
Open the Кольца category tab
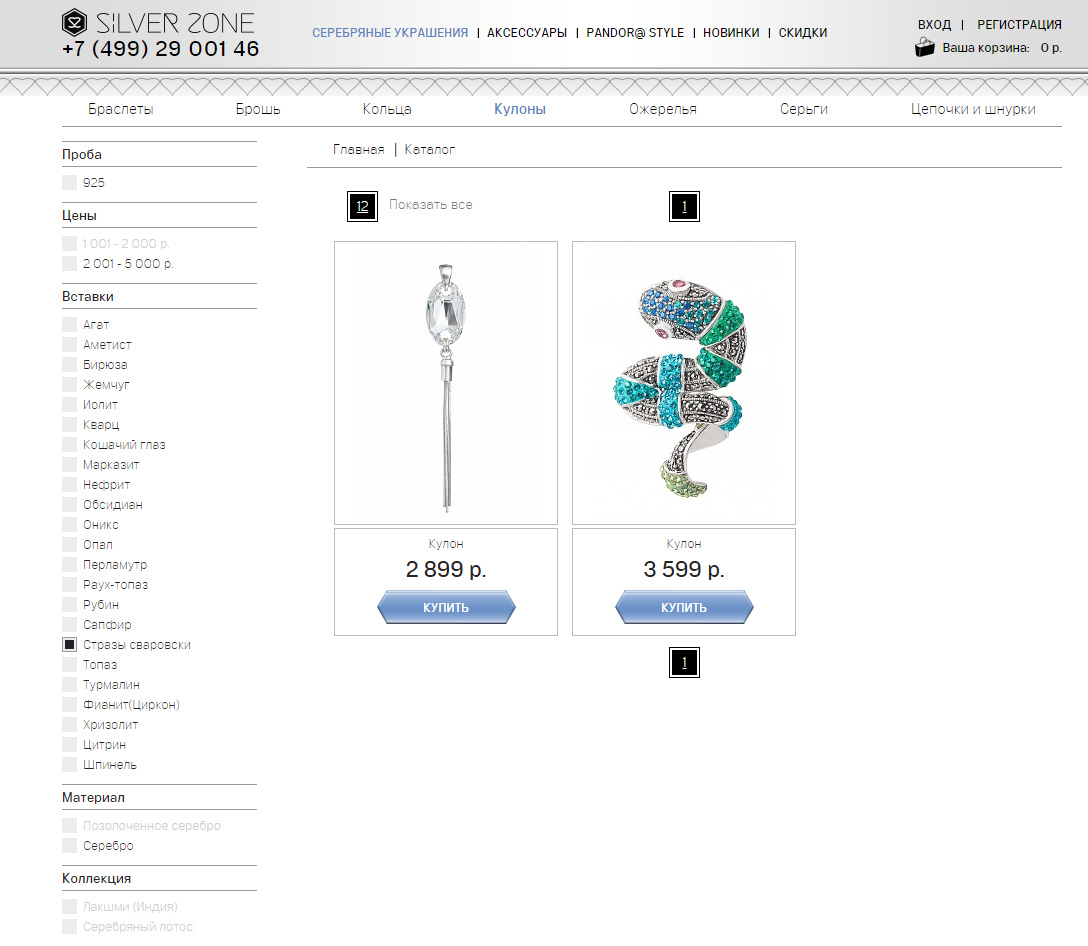click(387, 109)
